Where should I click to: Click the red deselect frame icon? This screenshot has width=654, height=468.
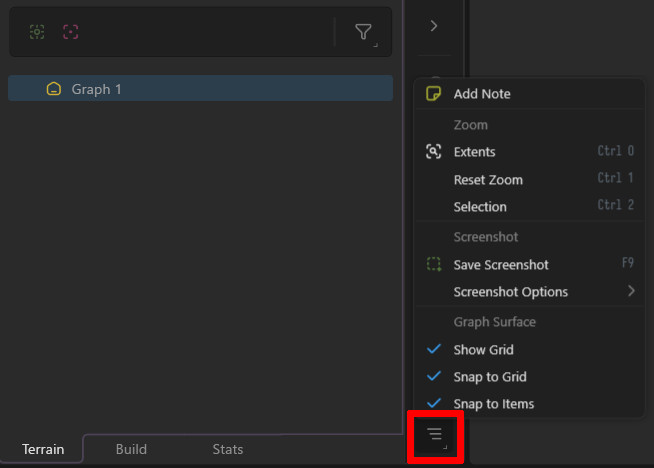coord(70,32)
